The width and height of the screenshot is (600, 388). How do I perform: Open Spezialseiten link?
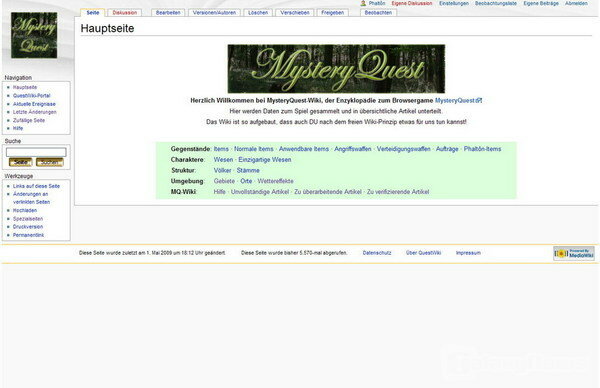[28, 219]
